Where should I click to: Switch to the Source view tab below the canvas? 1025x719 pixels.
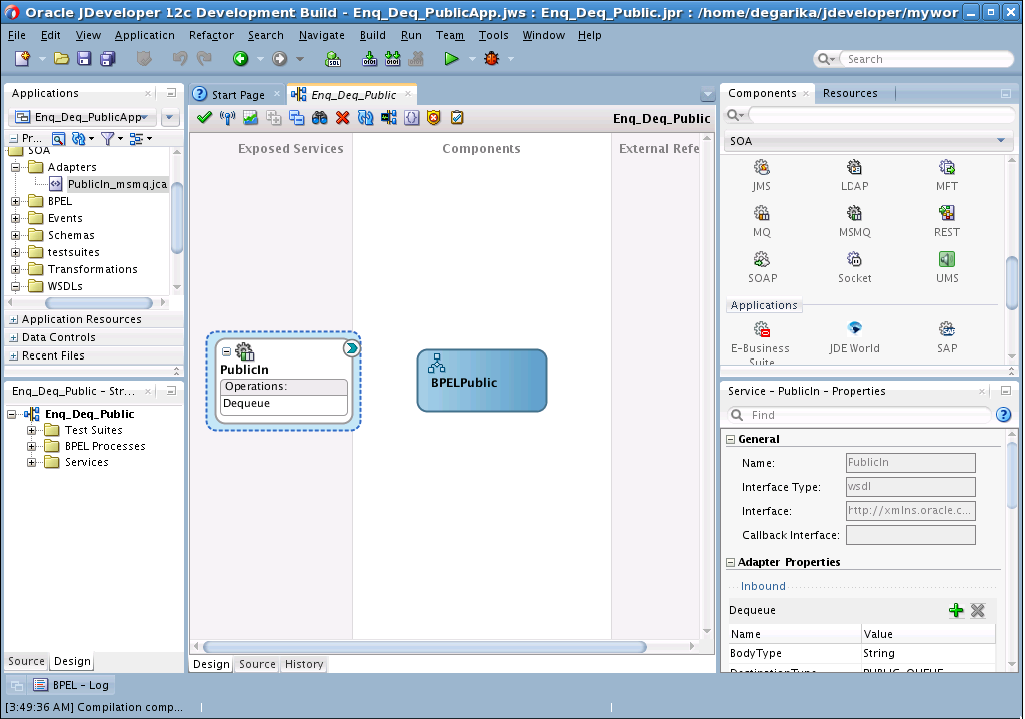point(257,664)
